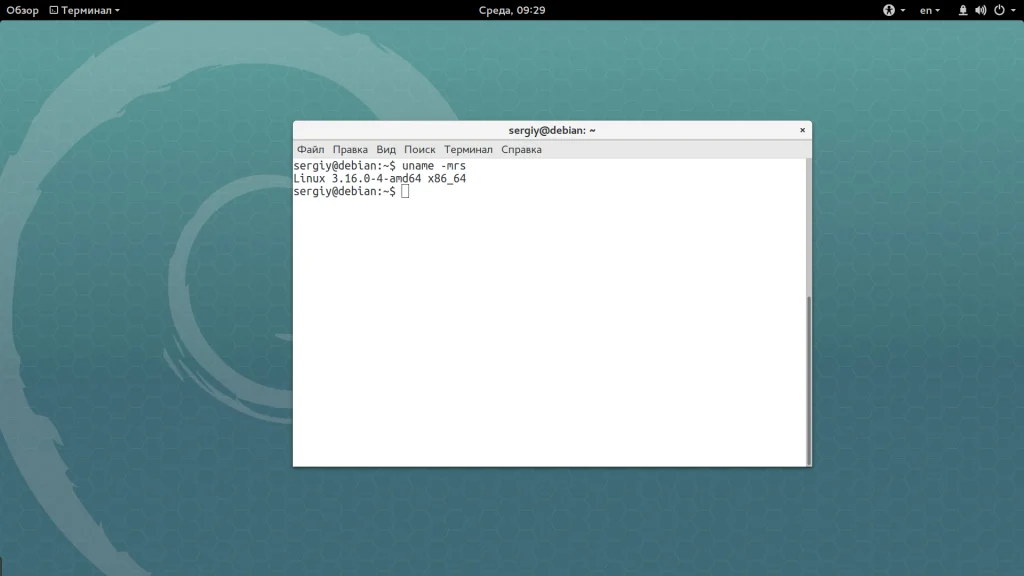
Task: Open the Среда 09:29 clock calendar
Action: [511, 10]
